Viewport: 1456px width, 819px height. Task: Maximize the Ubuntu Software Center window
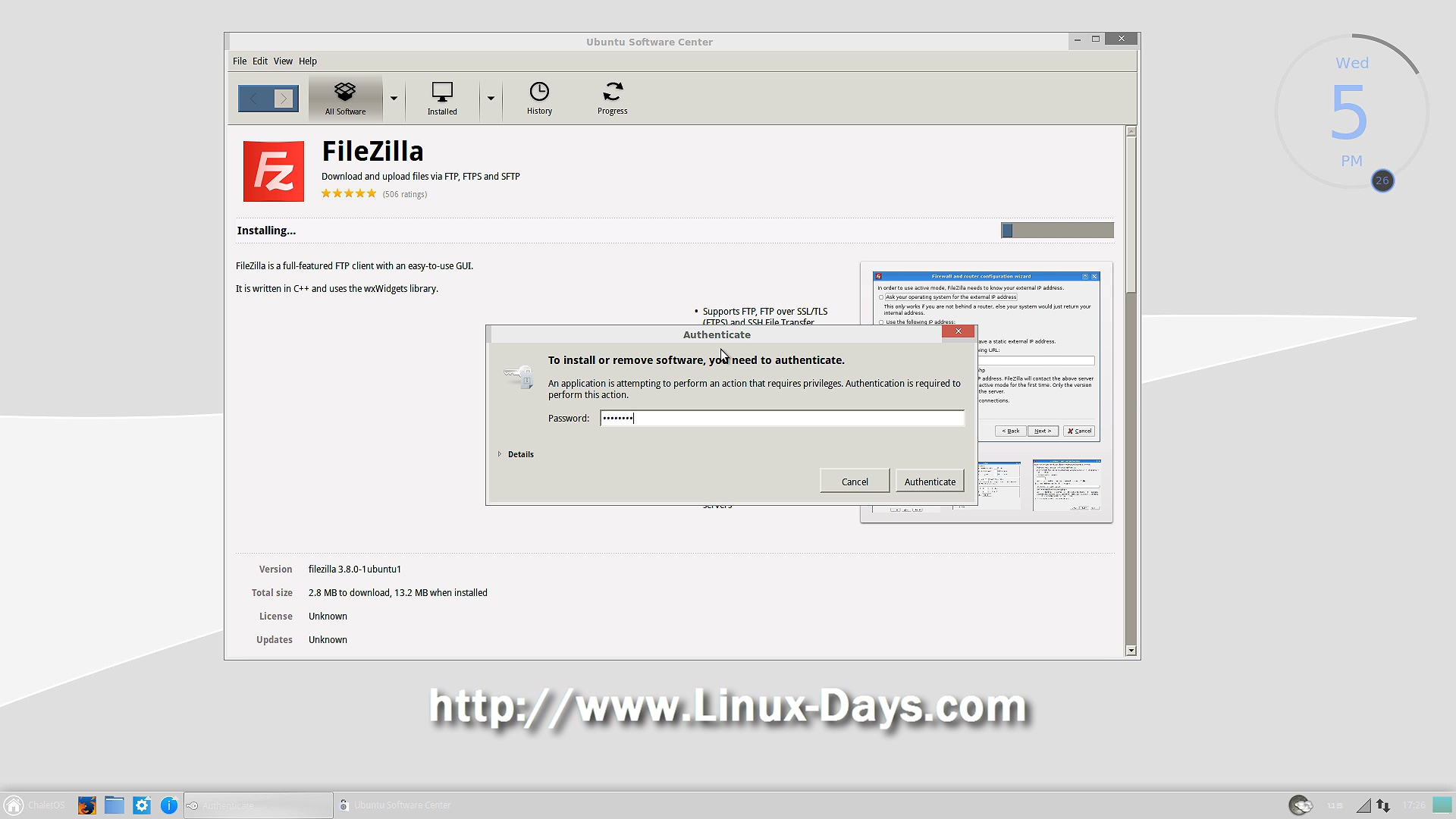pyautogui.click(x=1096, y=39)
